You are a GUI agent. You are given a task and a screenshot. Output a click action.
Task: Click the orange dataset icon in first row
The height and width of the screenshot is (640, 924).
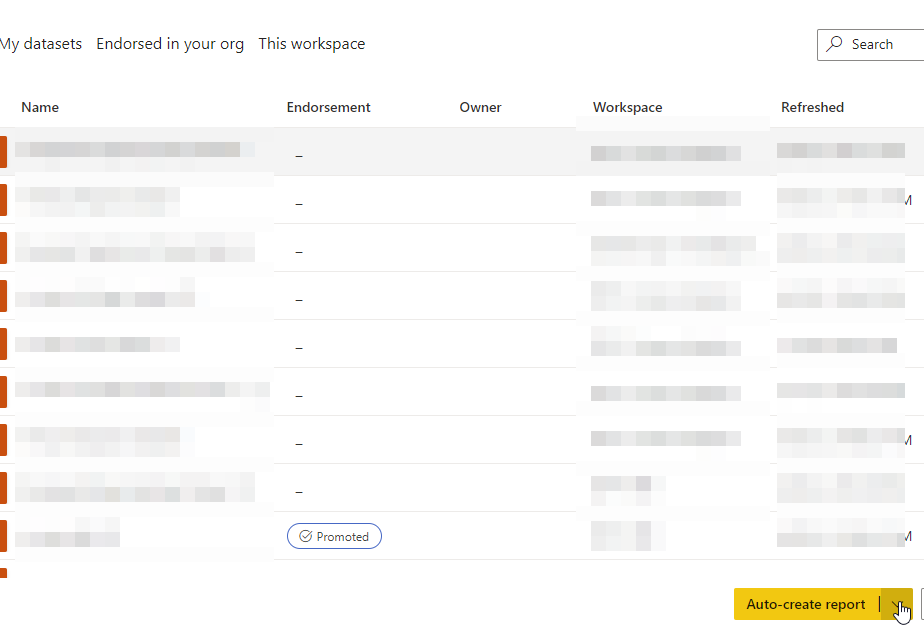tap(3, 152)
